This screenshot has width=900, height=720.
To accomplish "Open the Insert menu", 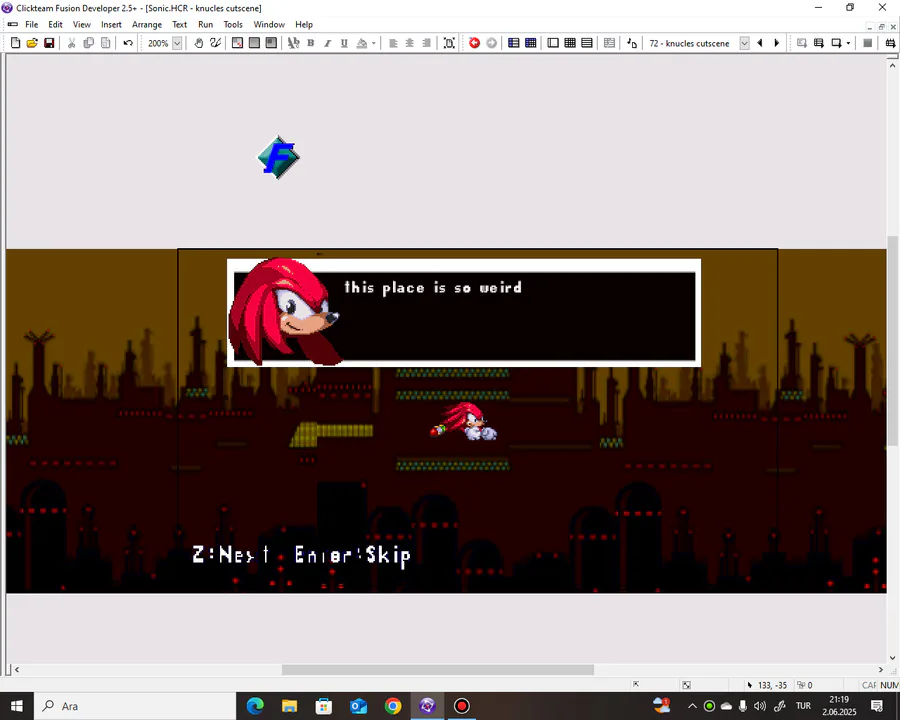I will [x=111, y=25].
